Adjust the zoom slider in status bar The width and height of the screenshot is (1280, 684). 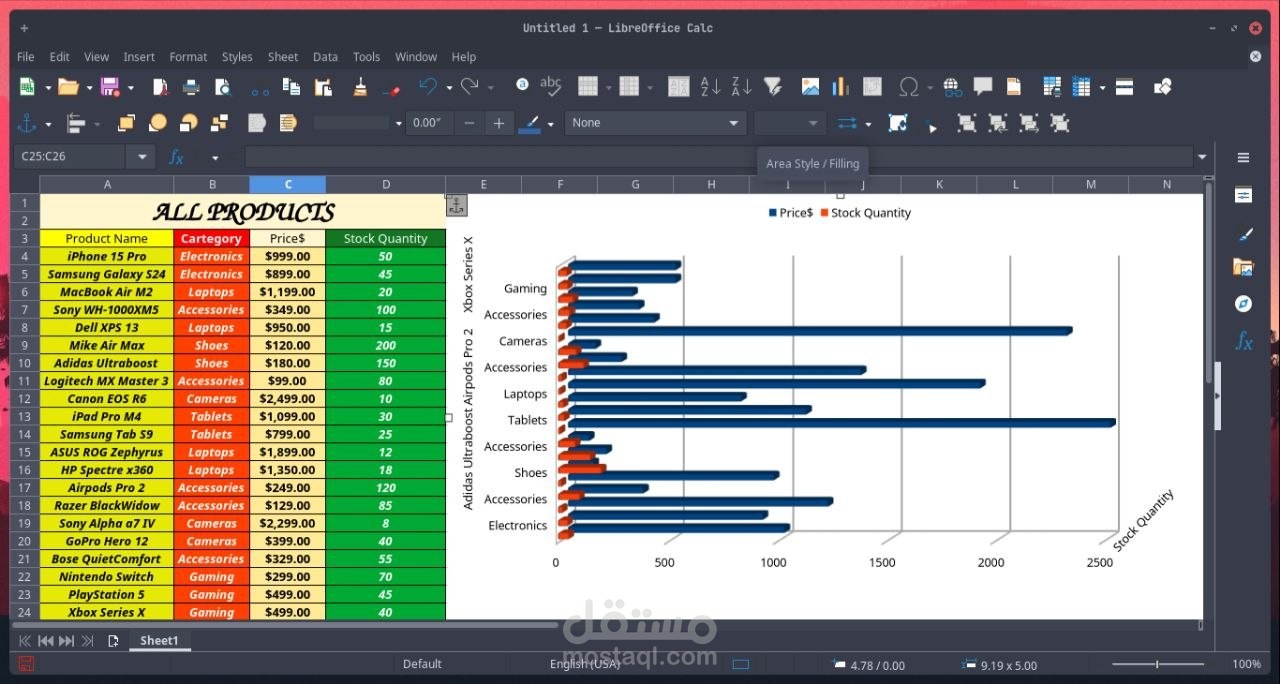click(x=1158, y=664)
